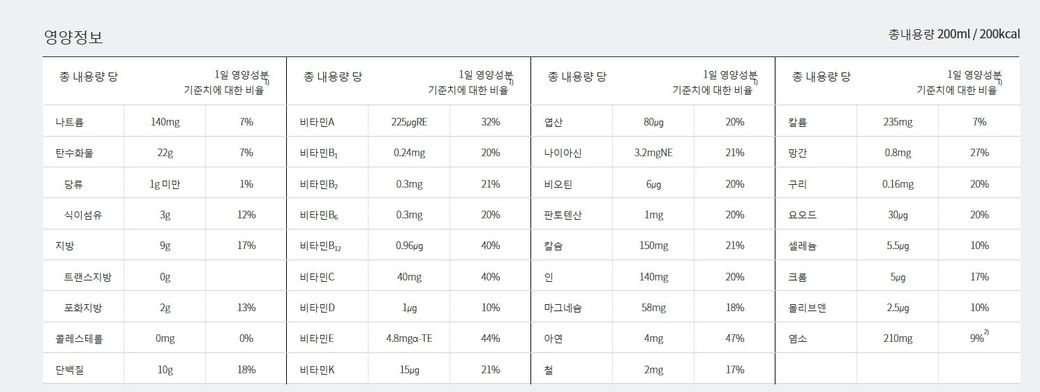Click the 나트륨 row label
Screen dimensions: 1040x392
70,122
